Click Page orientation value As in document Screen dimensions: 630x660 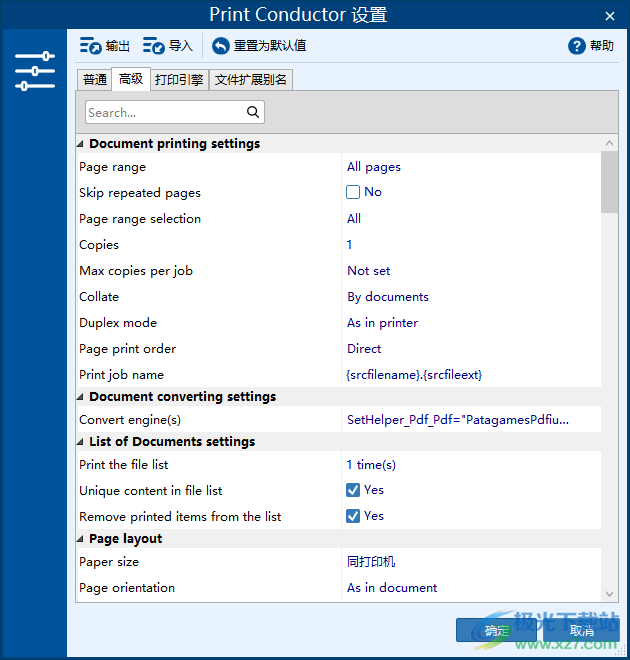pos(392,588)
